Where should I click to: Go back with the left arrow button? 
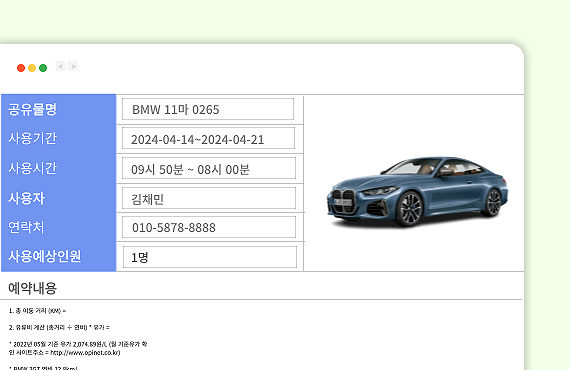tap(60, 66)
